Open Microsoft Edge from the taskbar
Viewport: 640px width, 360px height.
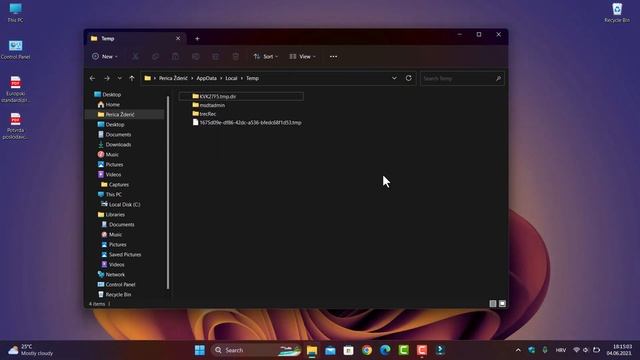[x=385, y=350]
